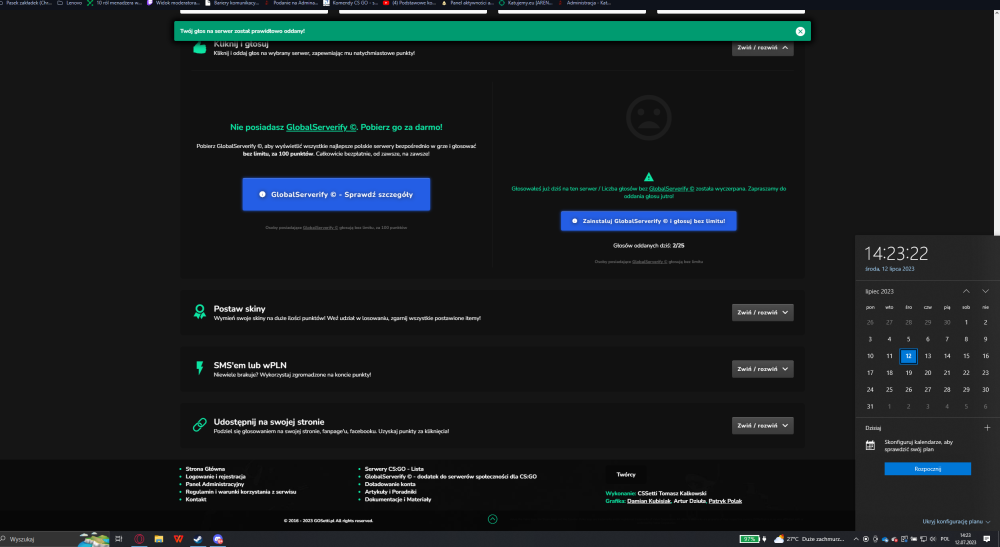Open GlobalServerify link in the green heading

coord(321,128)
